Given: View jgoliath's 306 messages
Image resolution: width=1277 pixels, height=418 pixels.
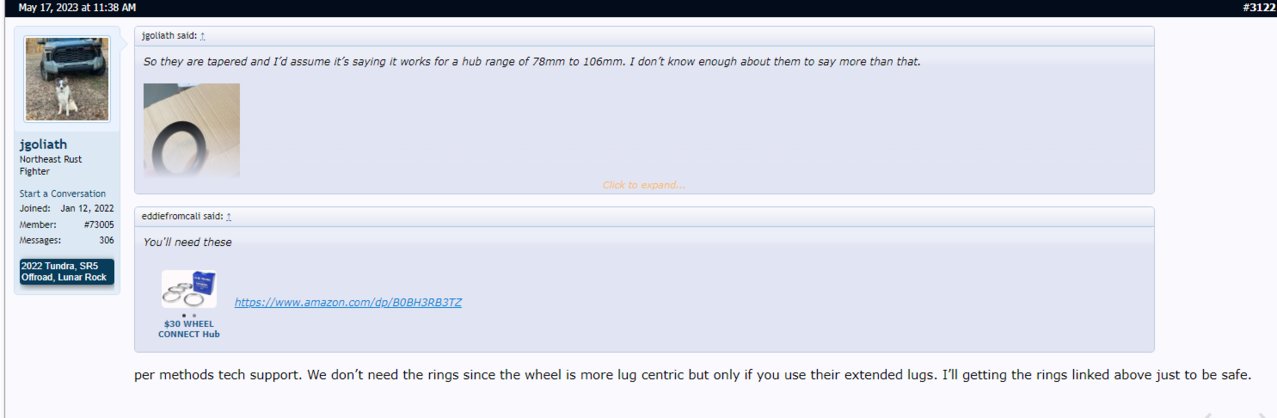Looking at the screenshot, I should (106, 240).
